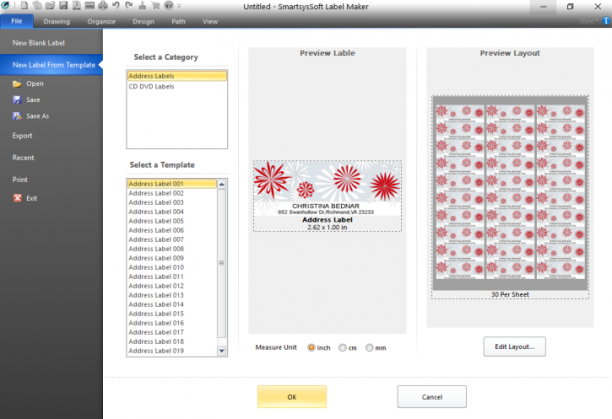Confirm with the OK button
Viewport: 612px width, 419px height.
[292, 397]
